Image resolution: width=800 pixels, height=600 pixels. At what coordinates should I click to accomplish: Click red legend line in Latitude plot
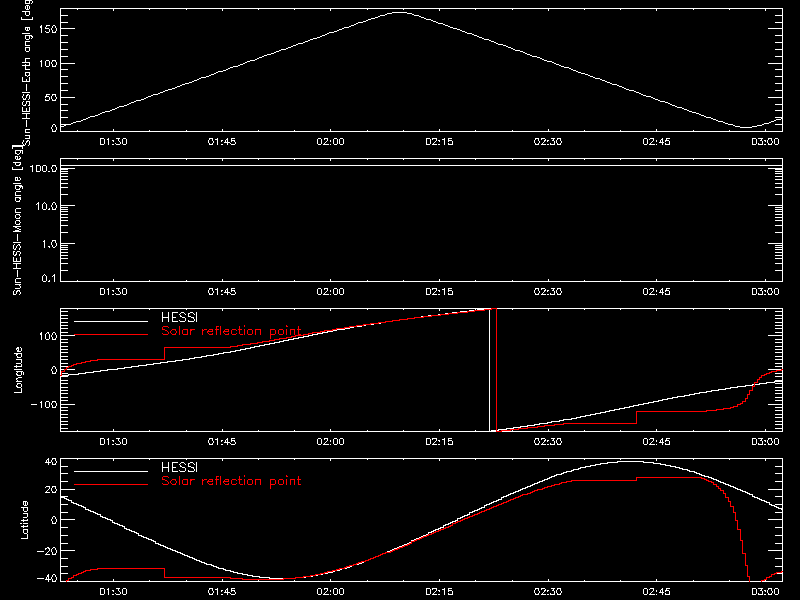click(x=111, y=485)
